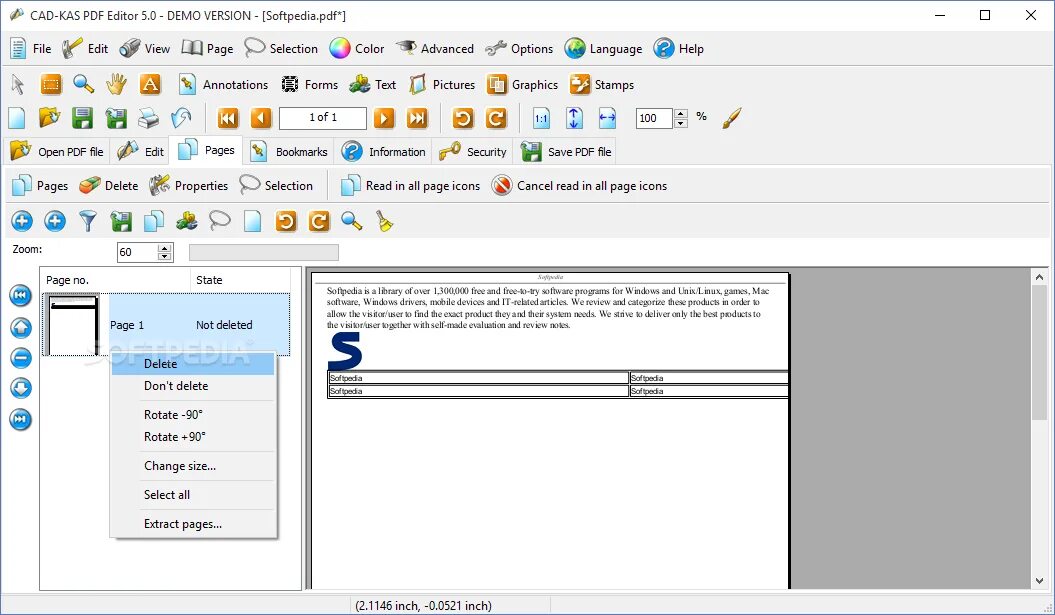Click the speech bubble icon in pages toolbar
The image size is (1055, 615).
(219, 221)
